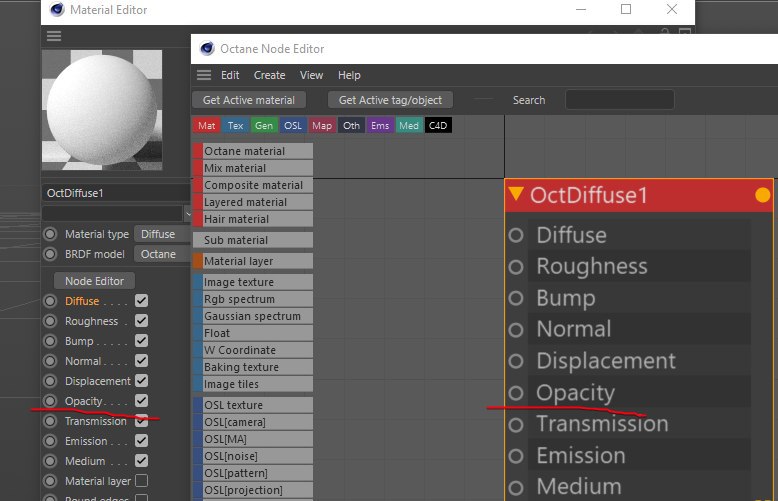Click the animation dot beside Opacity channel

point(50,401)
